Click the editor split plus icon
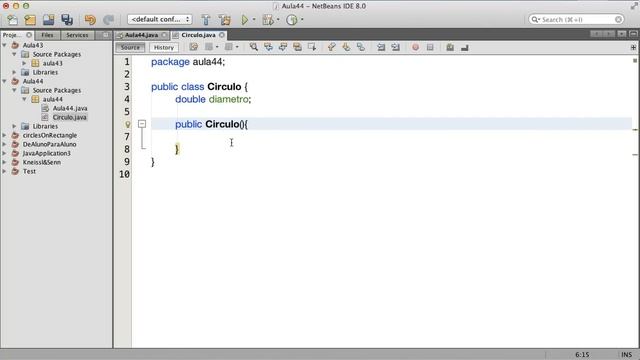The image size is (640, 360). (633, 47)
